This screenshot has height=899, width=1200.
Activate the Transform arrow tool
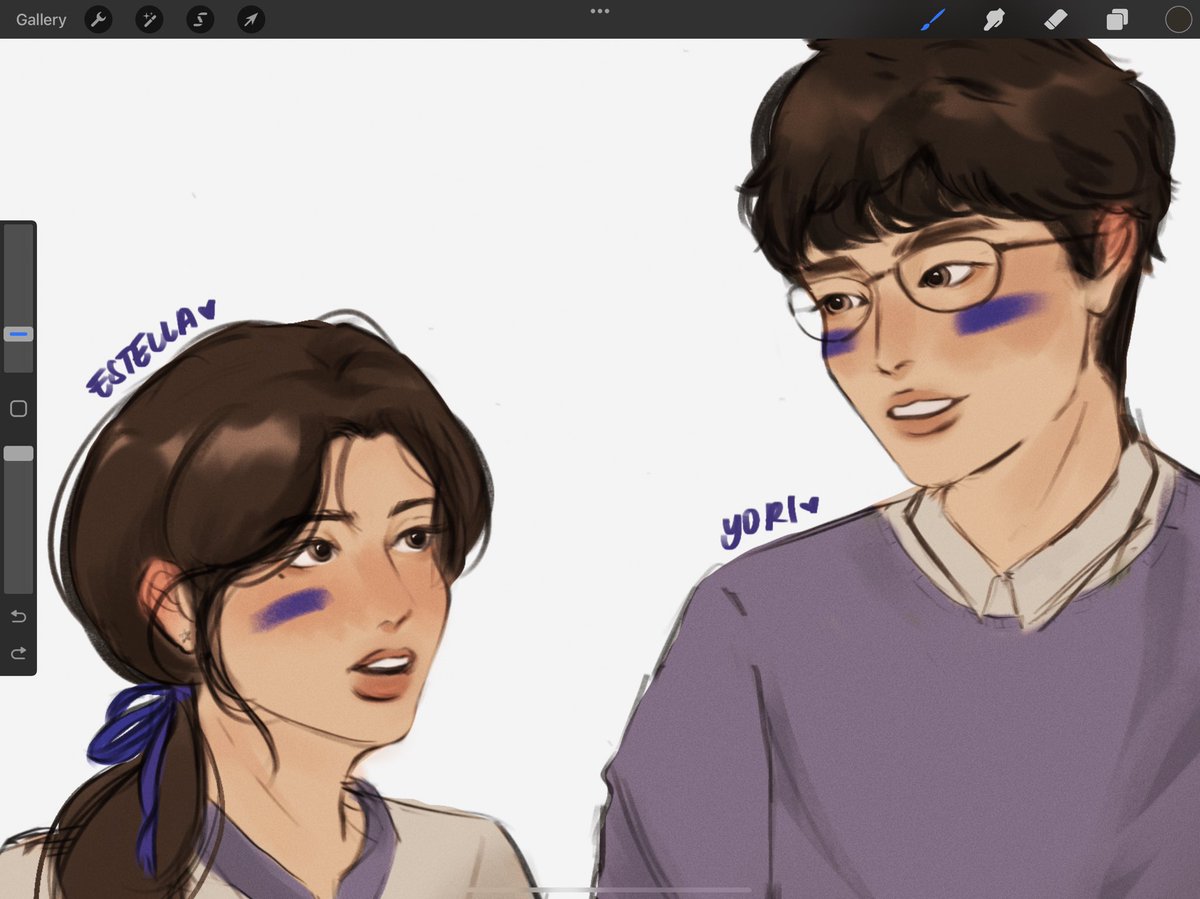(x=251, y=19)
